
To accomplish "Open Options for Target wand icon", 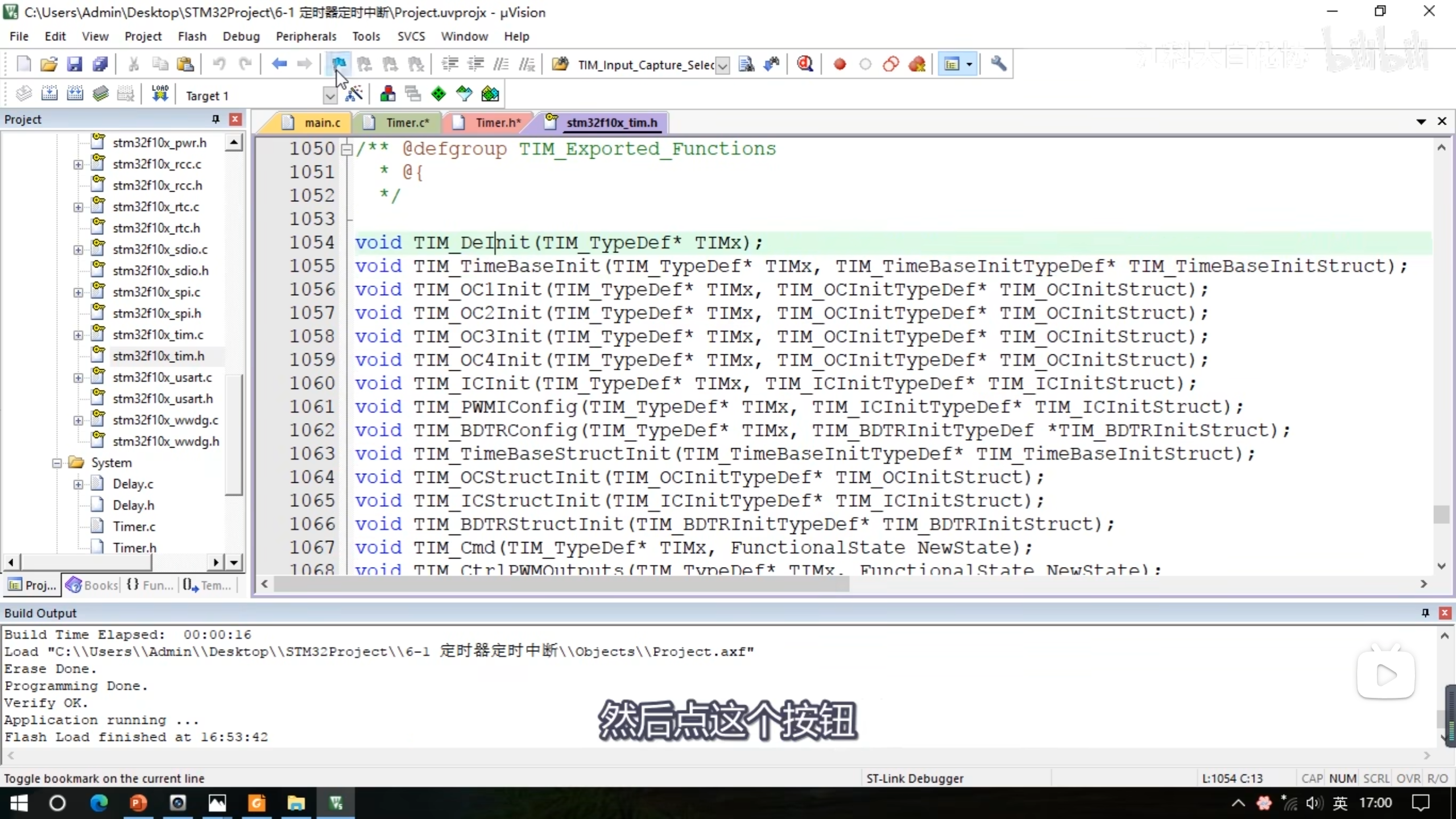I will 354,94.
